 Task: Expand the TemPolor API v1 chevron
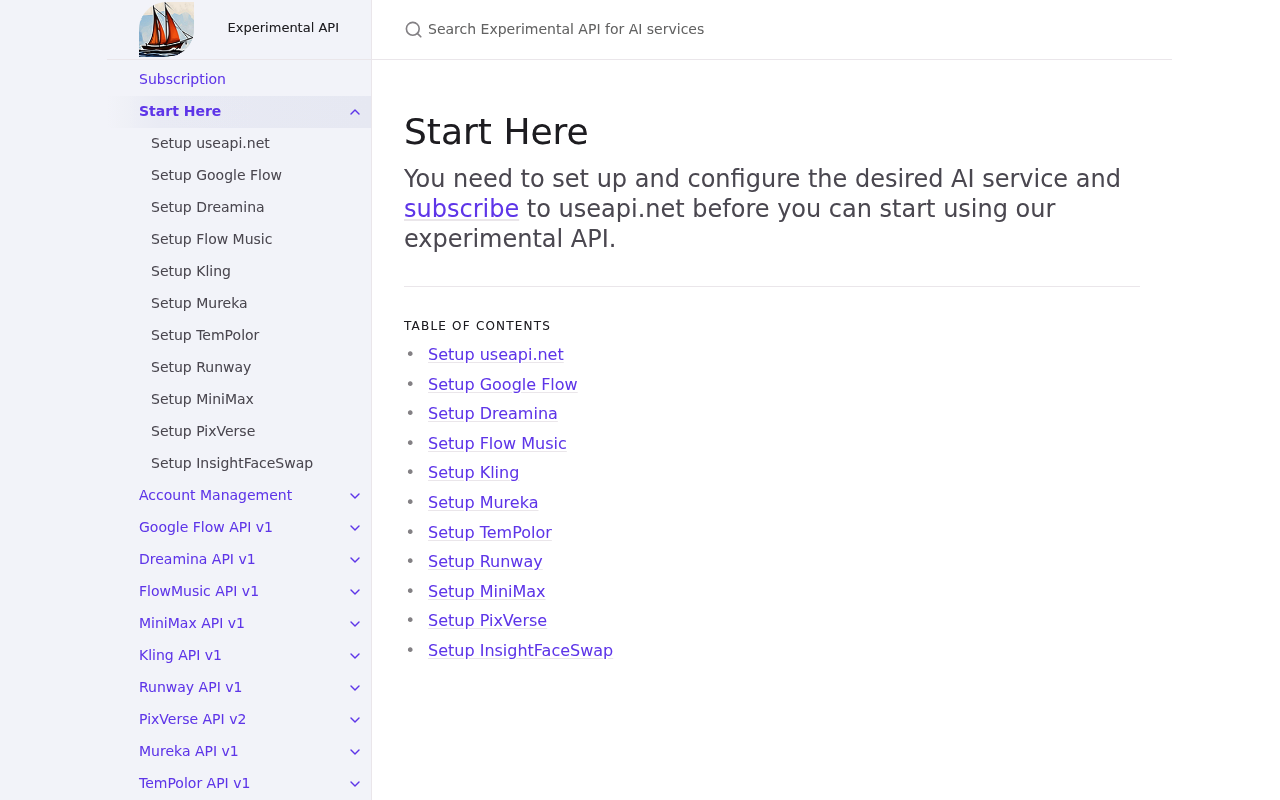click(355, 784)
